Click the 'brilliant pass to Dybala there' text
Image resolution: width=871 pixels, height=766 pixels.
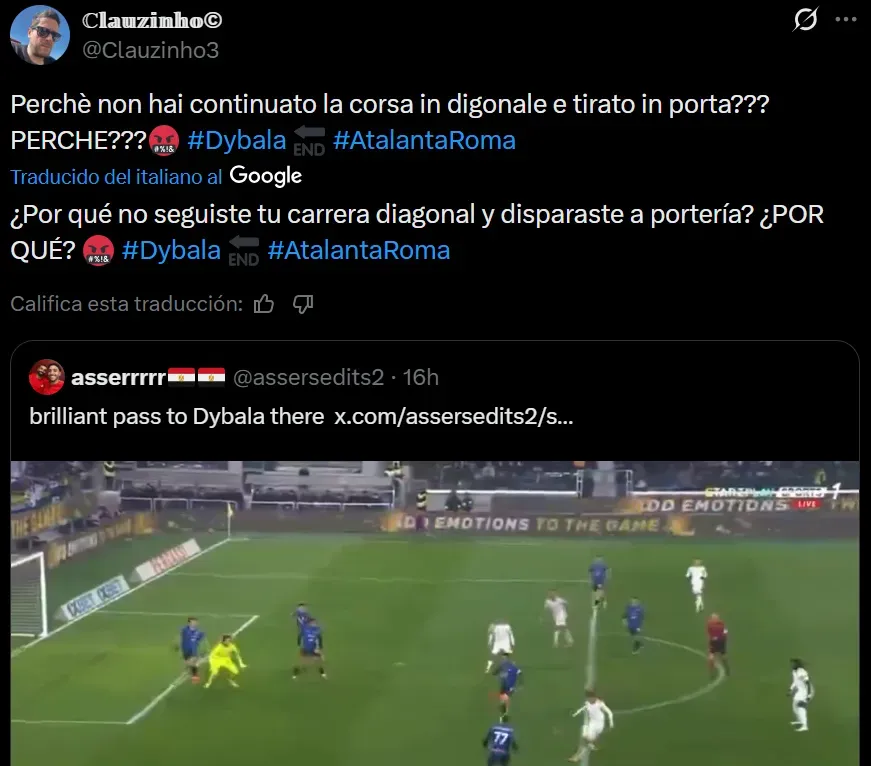tap(177, 417)
